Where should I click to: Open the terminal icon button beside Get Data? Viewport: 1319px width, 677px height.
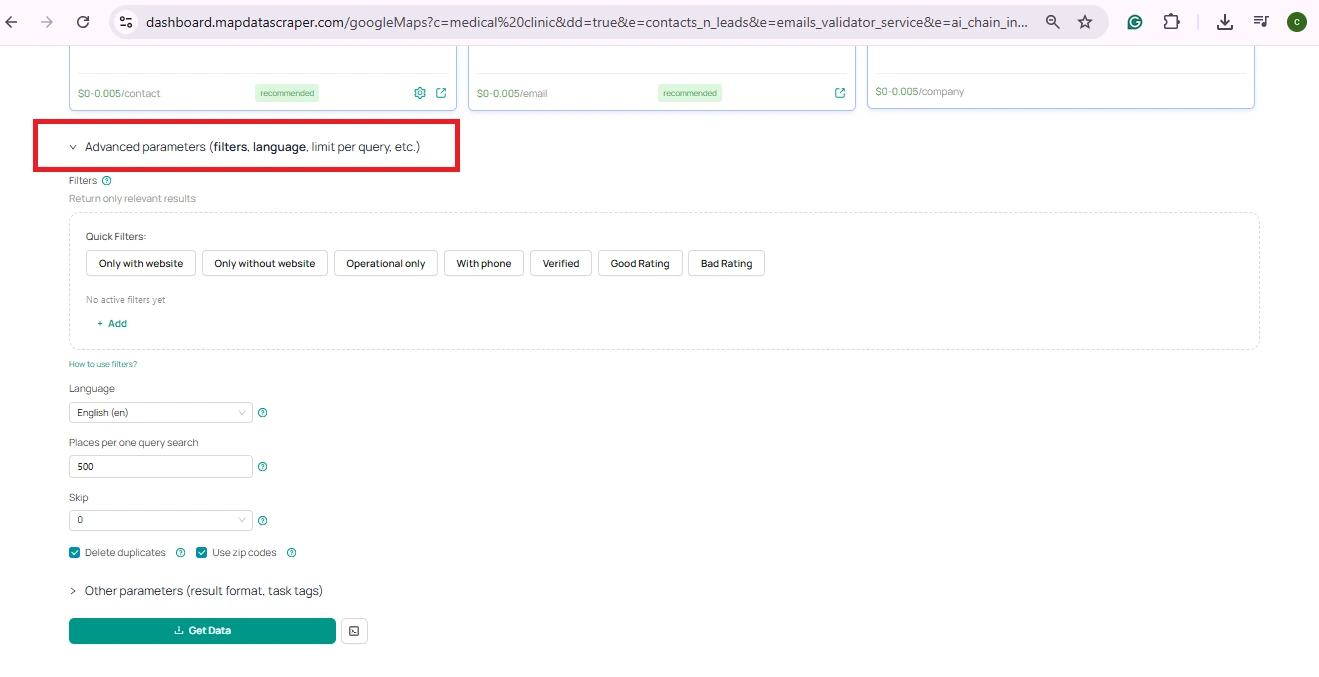(354, 631)
